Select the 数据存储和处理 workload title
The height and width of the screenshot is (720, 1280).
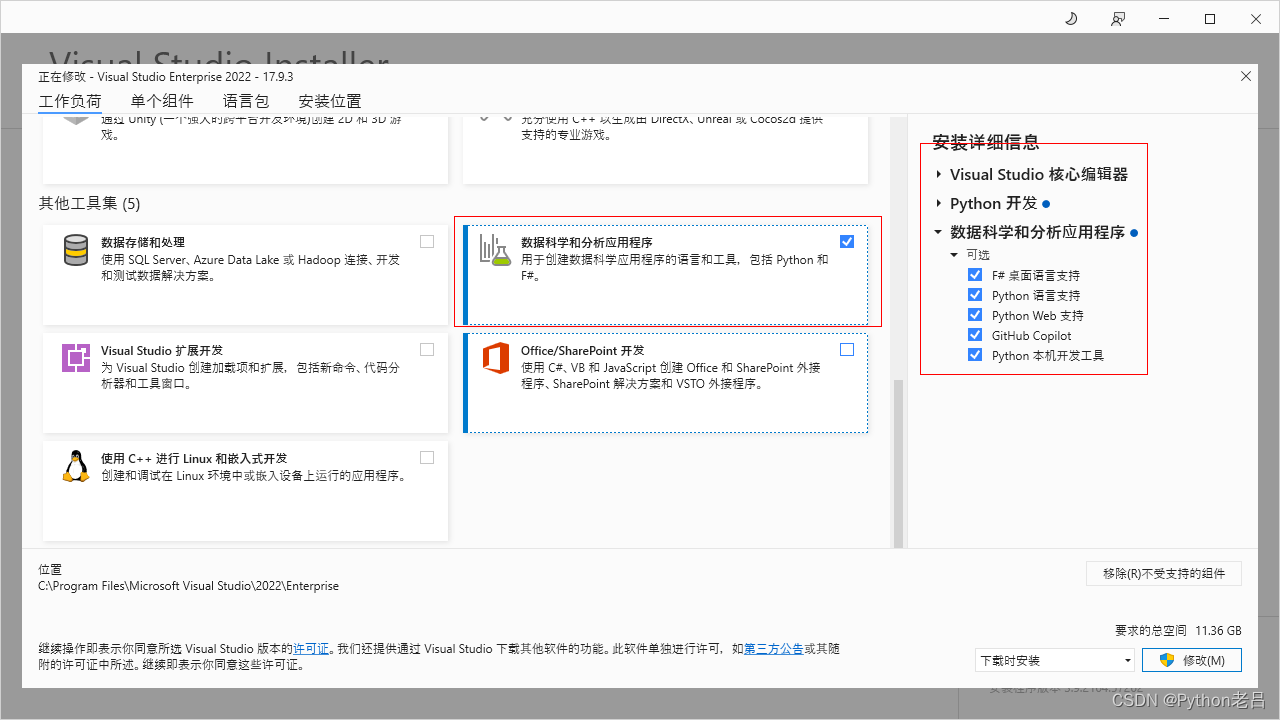pyautogui.click(x=143, y=242)
